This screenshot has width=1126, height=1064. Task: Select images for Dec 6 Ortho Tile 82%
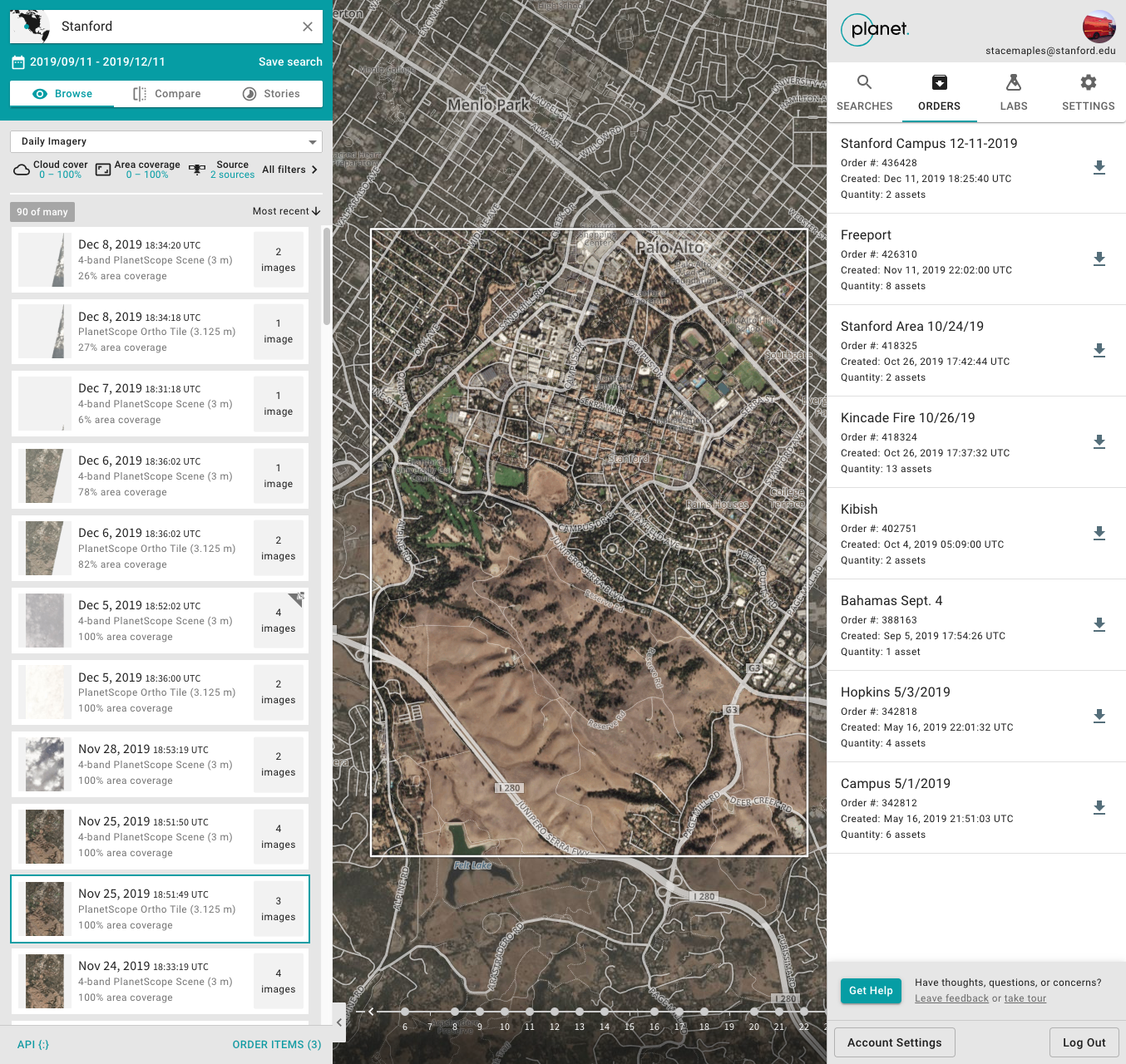click(279, 549)
